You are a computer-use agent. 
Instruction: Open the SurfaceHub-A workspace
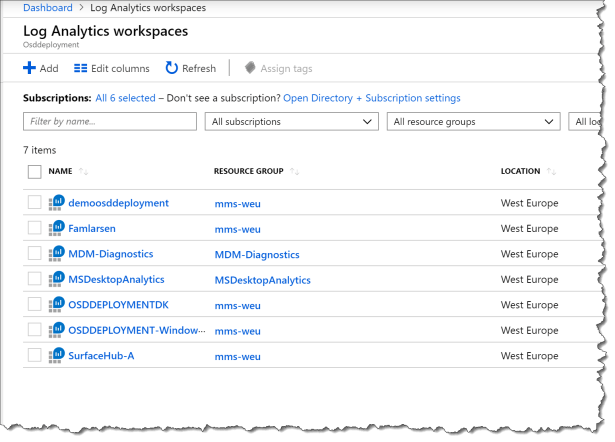101,356
